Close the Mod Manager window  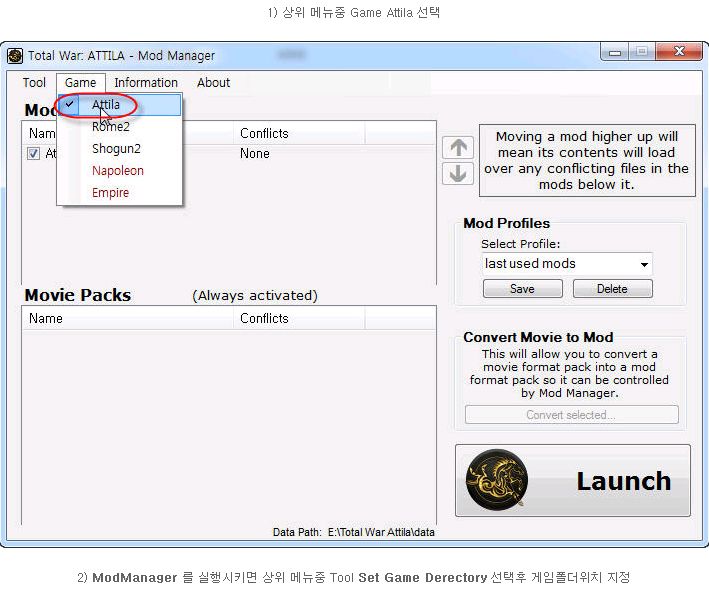(x=678, y=52)
